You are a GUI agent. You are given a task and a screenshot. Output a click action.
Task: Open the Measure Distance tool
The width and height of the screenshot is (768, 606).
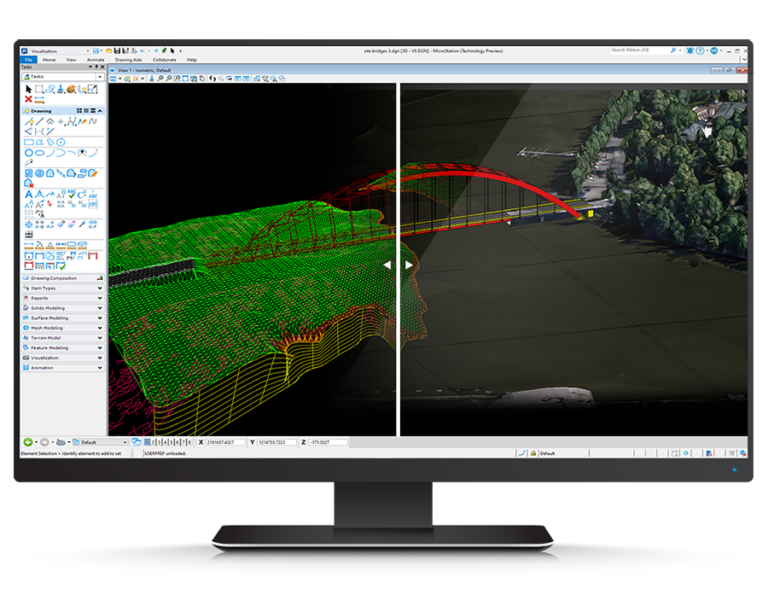click(x=39, y=100)
